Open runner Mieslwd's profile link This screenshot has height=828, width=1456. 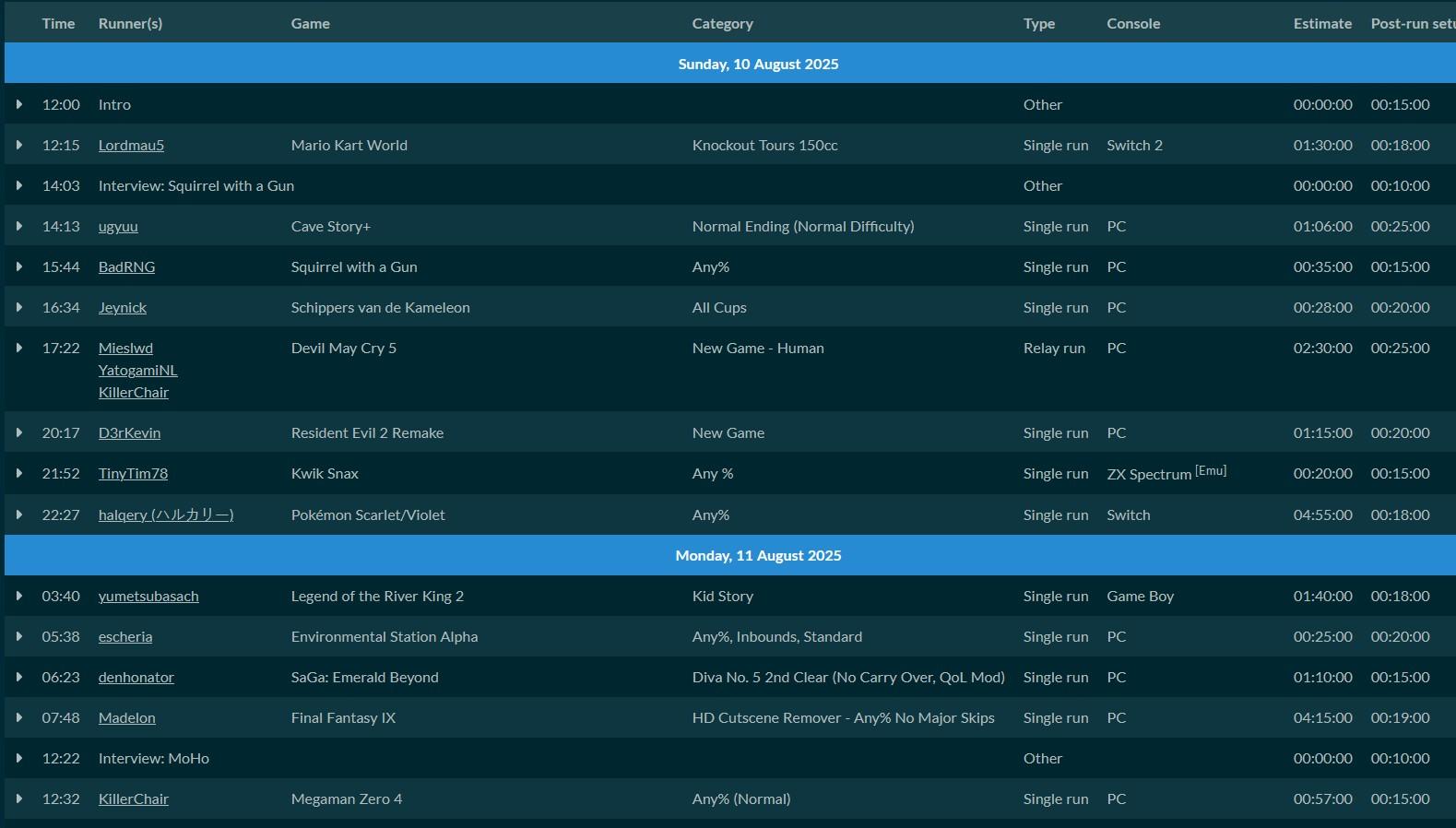[125, 348]
